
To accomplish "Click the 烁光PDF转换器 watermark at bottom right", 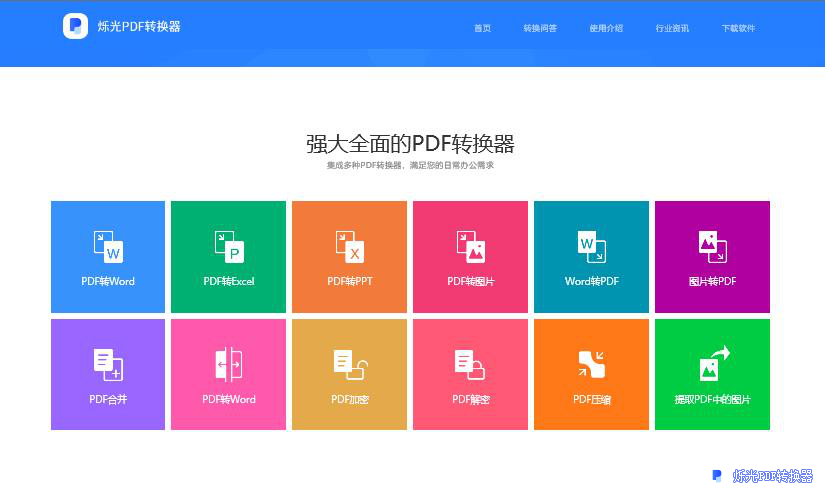I will point(771,477).
